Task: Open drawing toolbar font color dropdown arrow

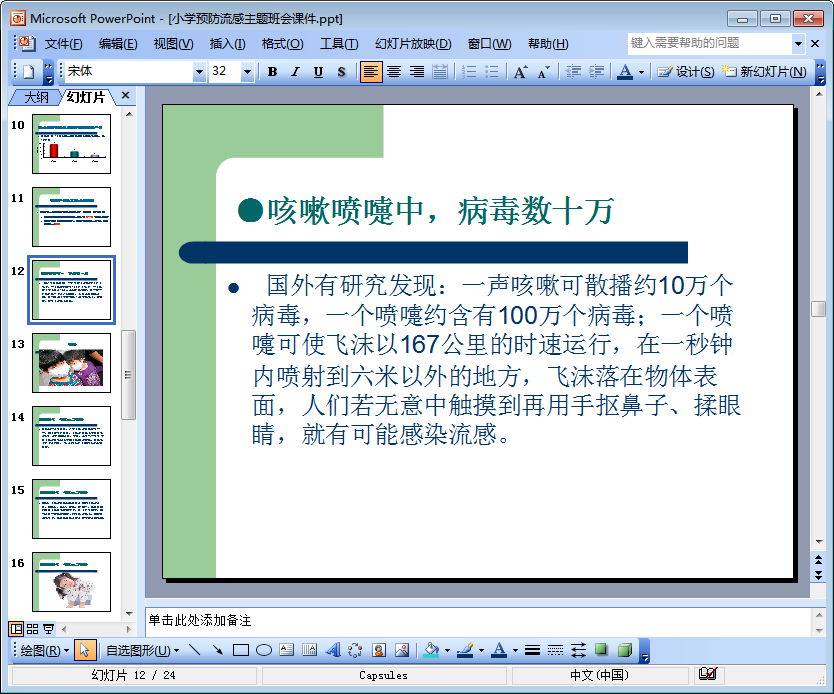Action: pyautogui.click(x=515, y=650)
